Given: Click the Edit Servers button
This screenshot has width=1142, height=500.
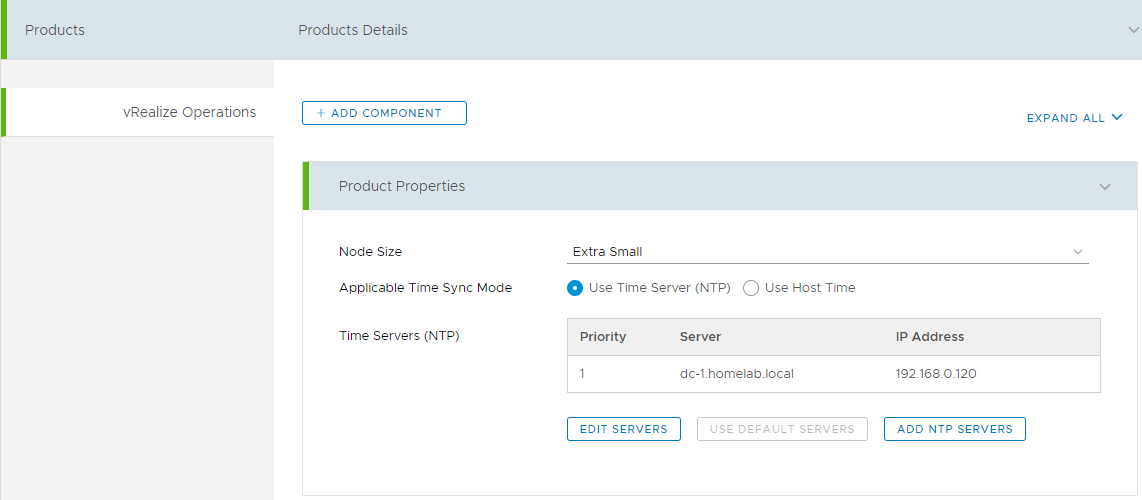Looking at the screenshot, I should click(x=623, y=429).
